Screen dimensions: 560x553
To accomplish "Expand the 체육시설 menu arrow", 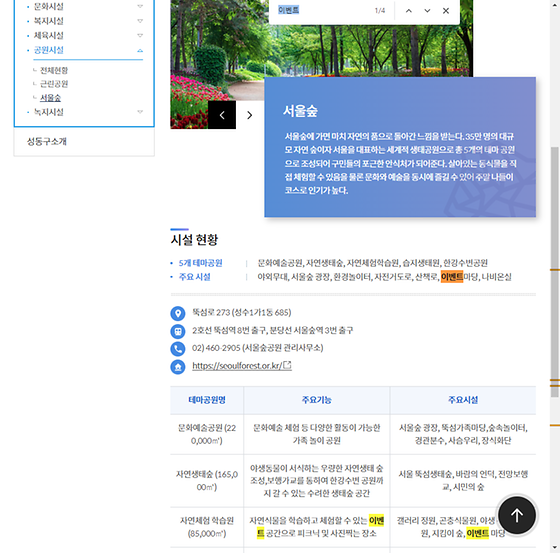I will pos(140,35).
